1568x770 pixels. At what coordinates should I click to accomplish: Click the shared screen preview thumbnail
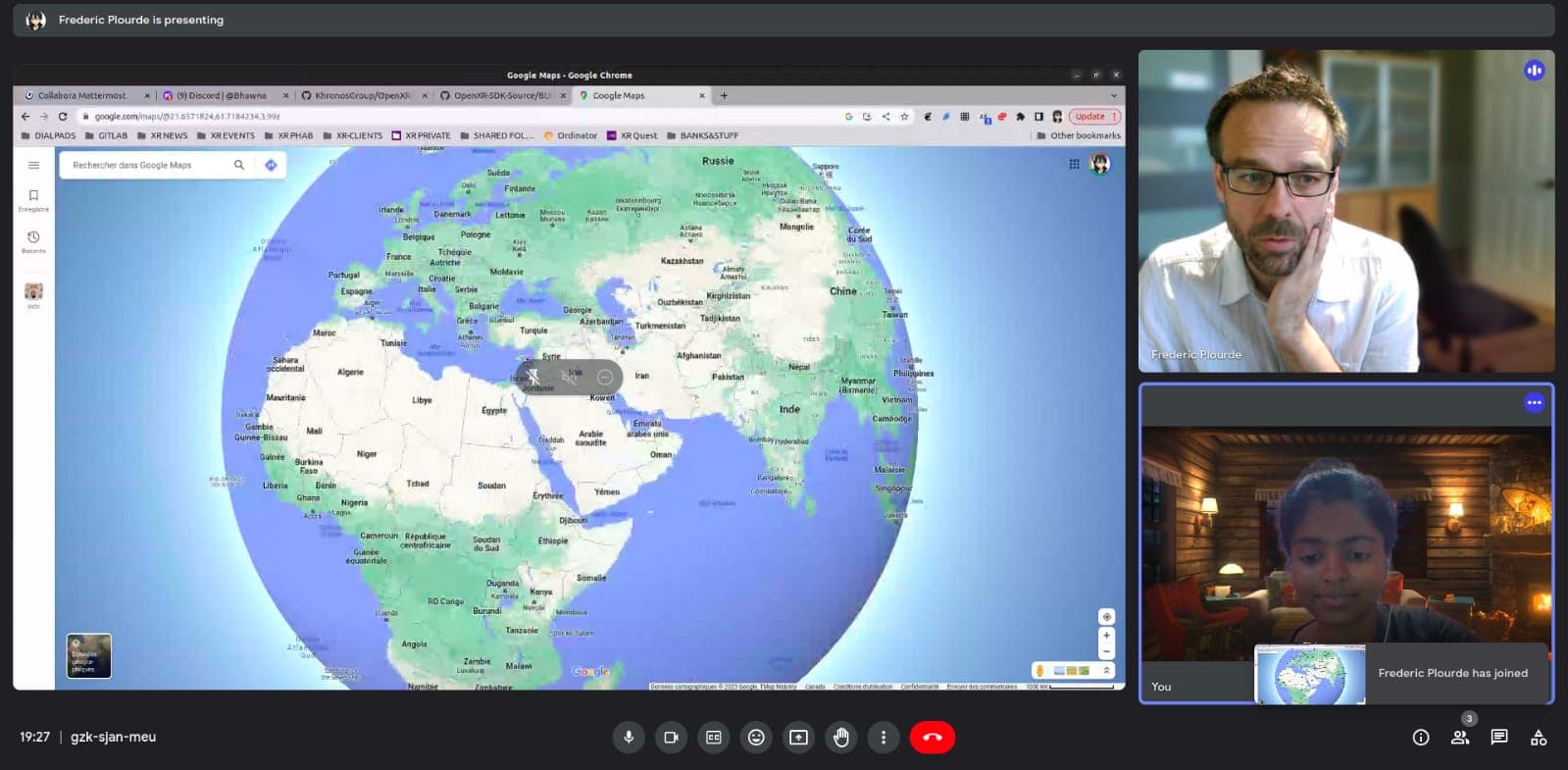pos(1310,674)
